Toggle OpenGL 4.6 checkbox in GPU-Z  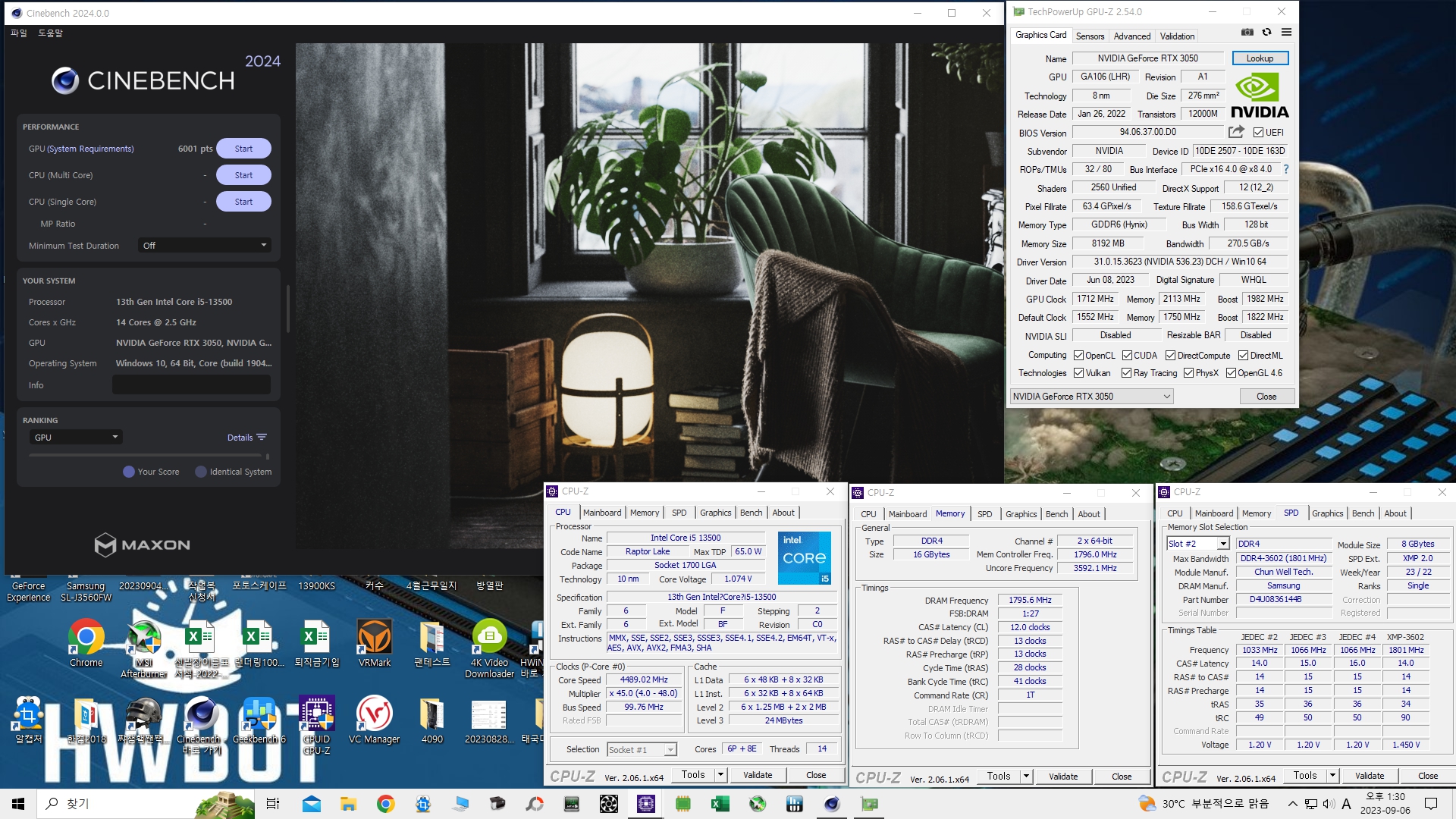(x=1231, y=372)
